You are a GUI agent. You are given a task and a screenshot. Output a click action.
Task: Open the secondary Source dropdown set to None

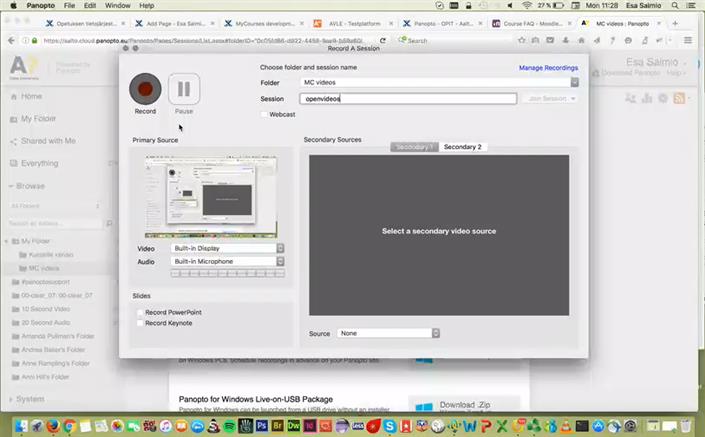click(388, 333)
